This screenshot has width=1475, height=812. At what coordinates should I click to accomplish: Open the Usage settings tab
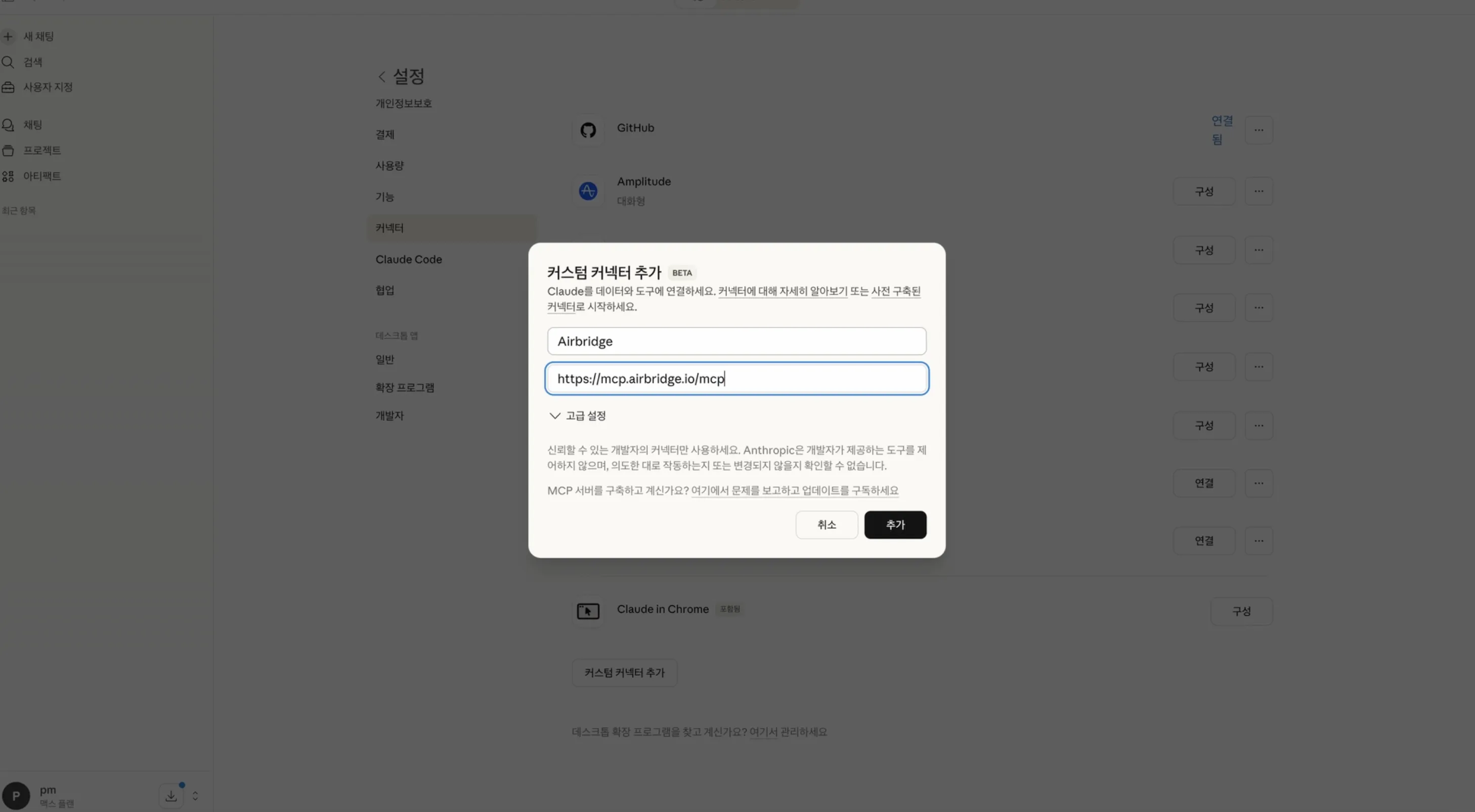tap(390, 166)
